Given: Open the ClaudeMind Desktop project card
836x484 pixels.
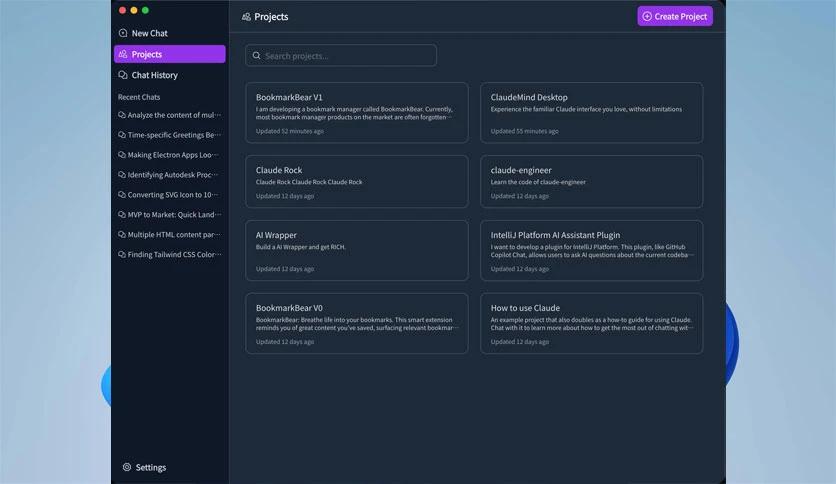Looking at the screenshot, I should 591,112.
